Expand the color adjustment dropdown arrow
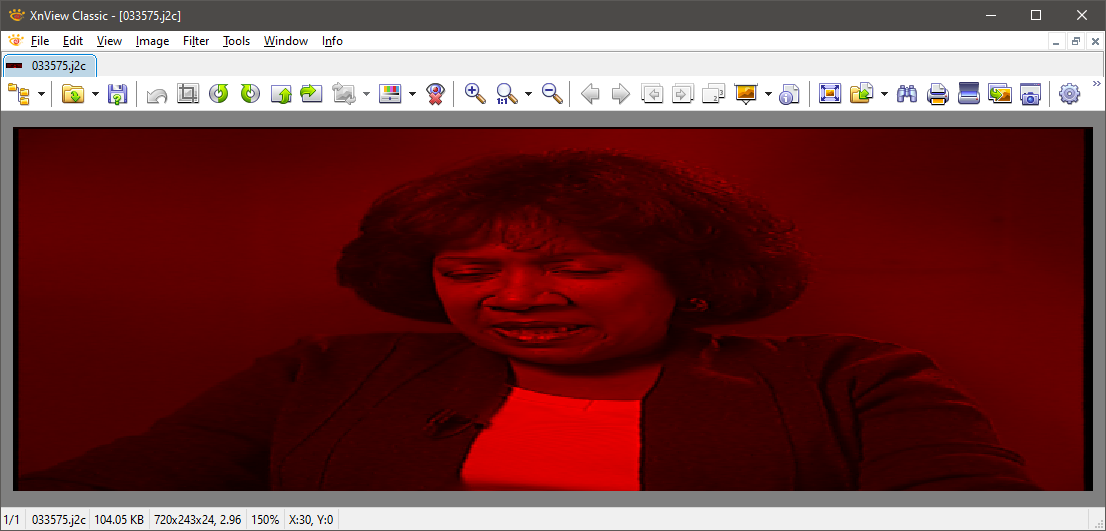Viewport: 1106px width, 531px height. point(412,94)
